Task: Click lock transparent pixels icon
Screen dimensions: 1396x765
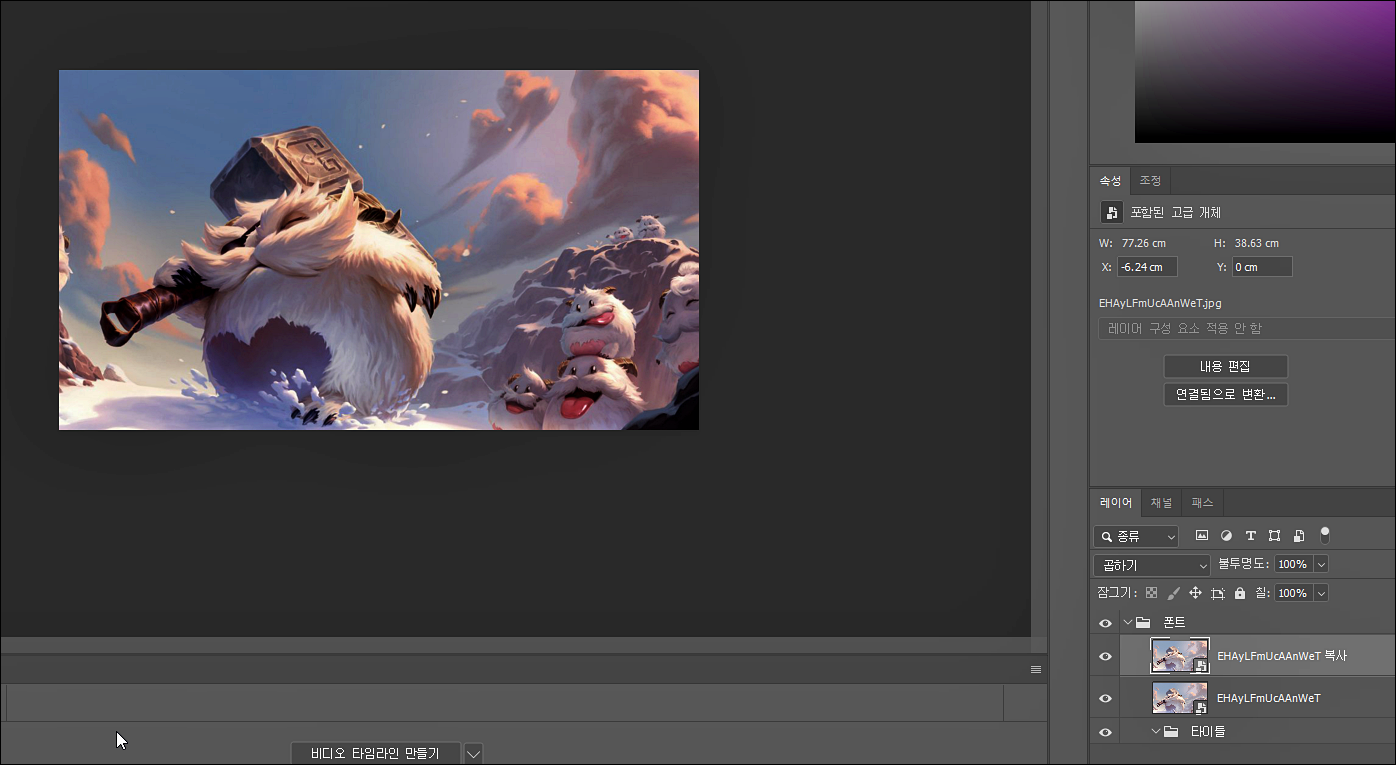Action: point(1152,593)
